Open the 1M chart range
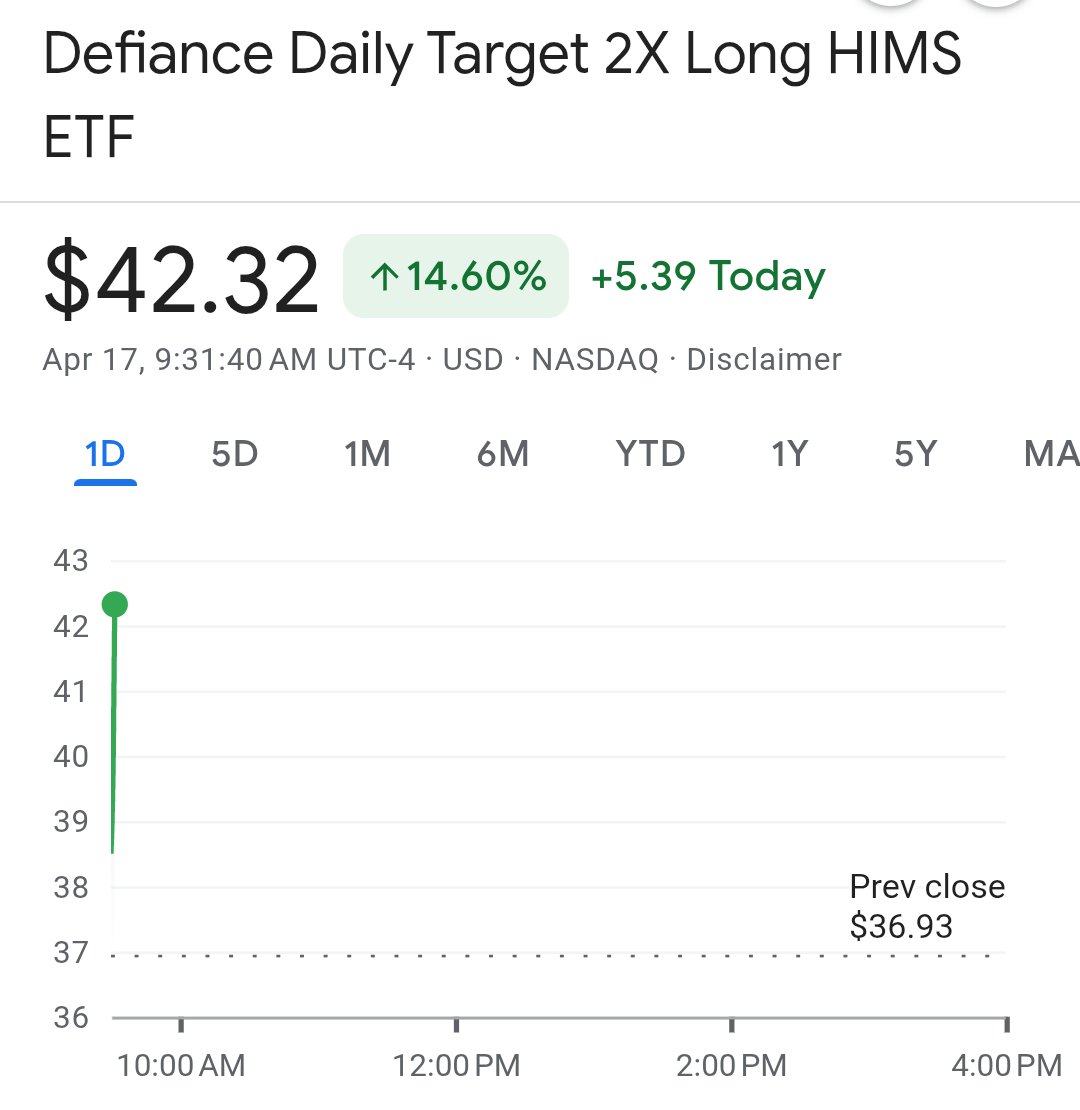 [367, 454]
